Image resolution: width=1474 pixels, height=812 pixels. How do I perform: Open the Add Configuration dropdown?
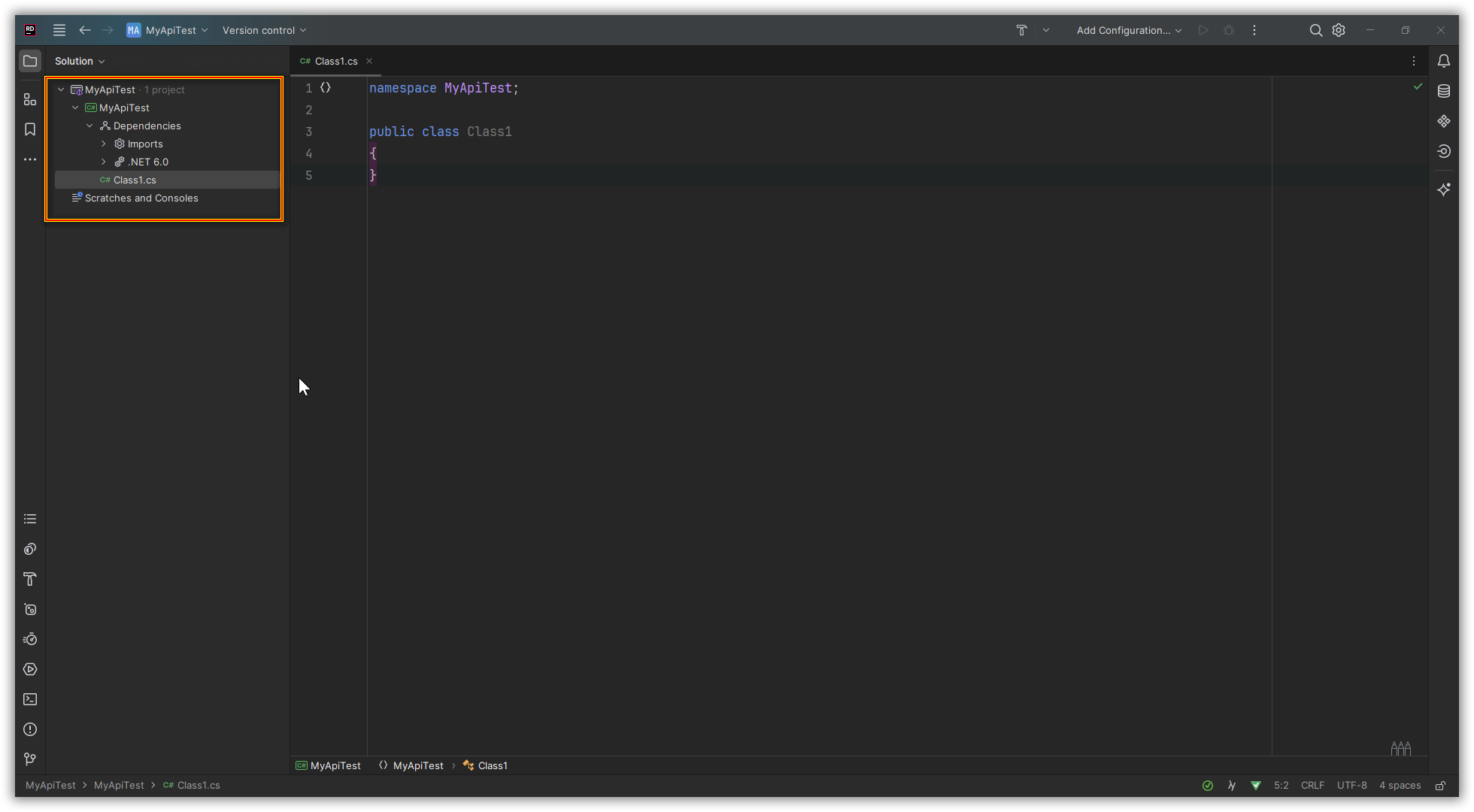point(1129,30)
